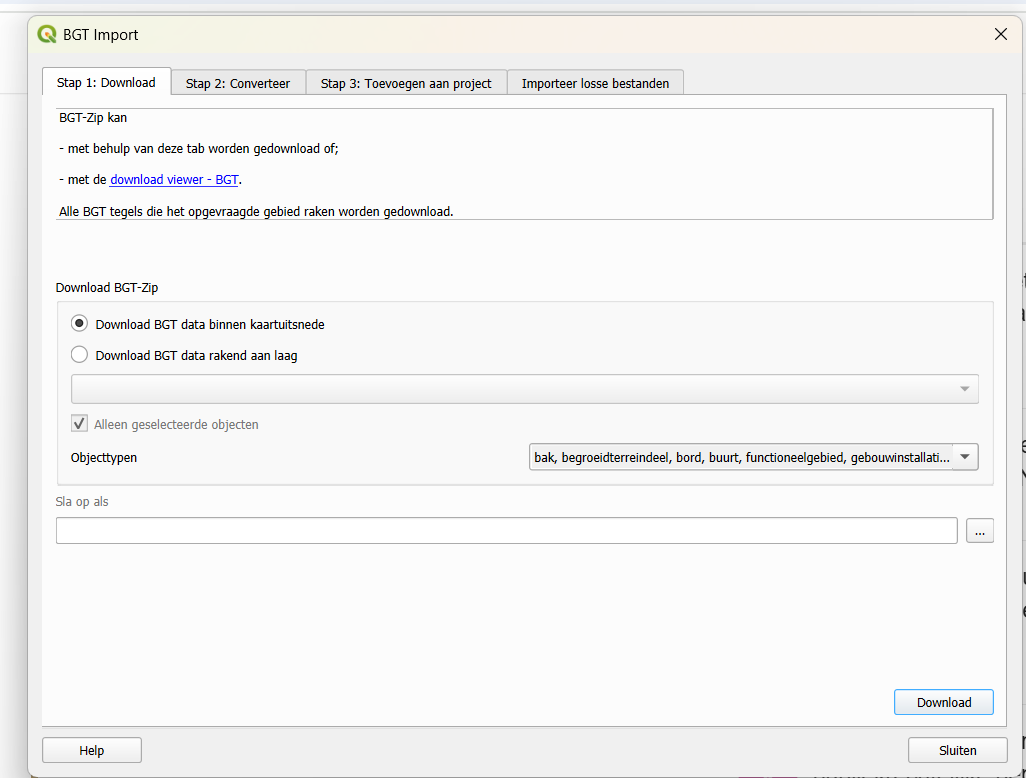The image size is (1026, 778).
Task: Open the browse '...' button for save path
Action: click(x=980, y=531)
